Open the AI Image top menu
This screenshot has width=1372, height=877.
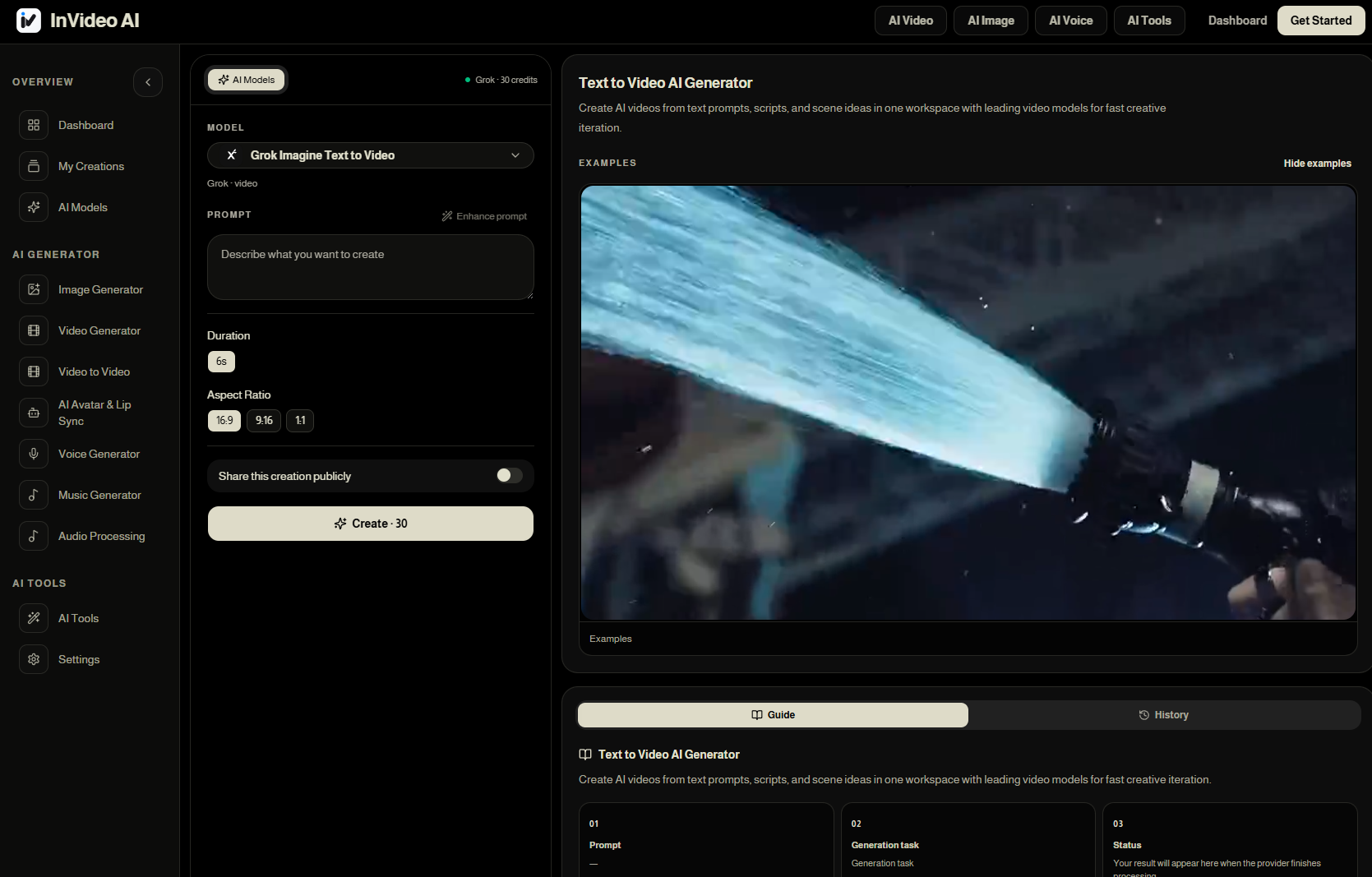tap(991, 21)
